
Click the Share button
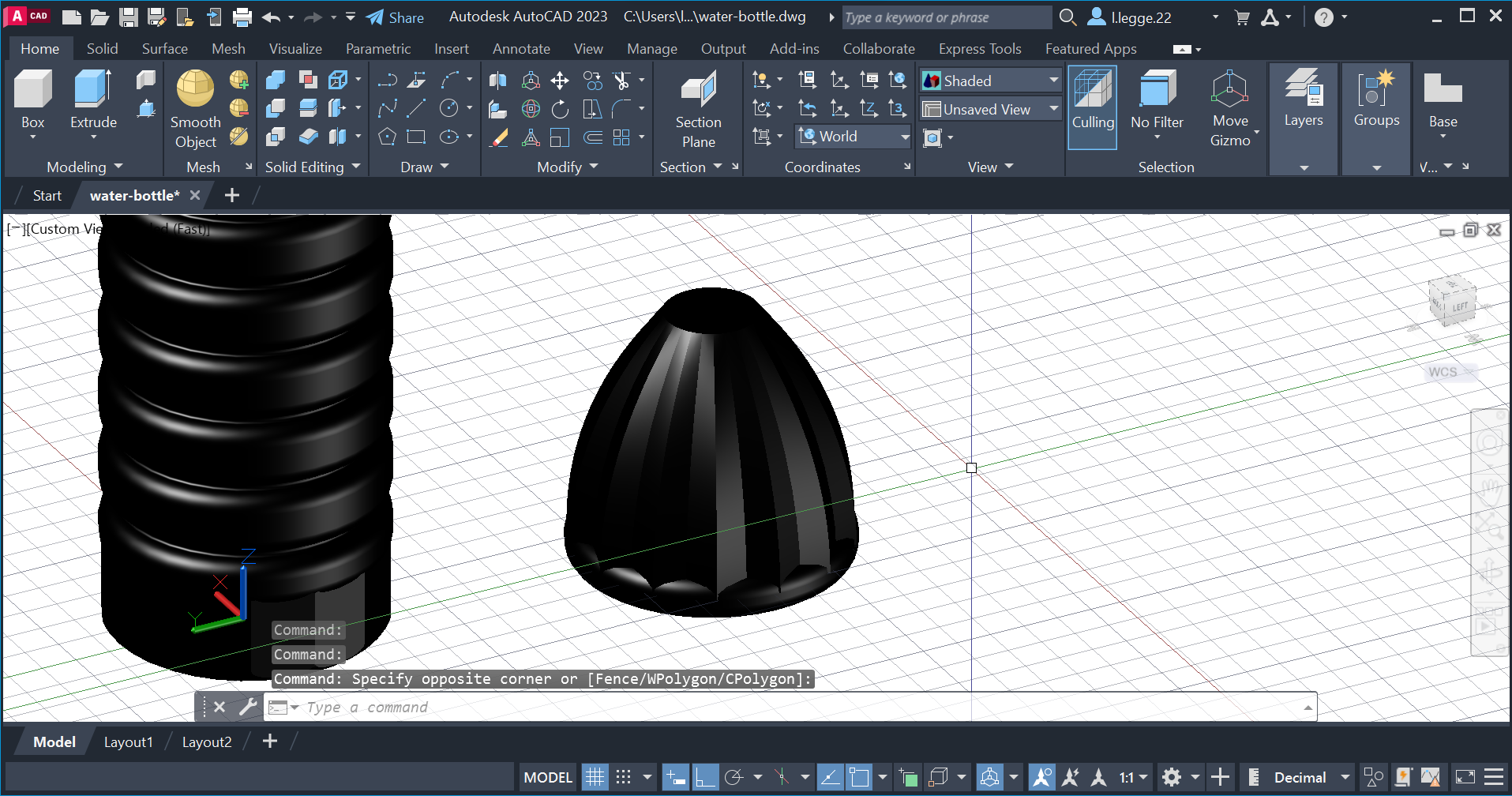(x=395, y=17)
